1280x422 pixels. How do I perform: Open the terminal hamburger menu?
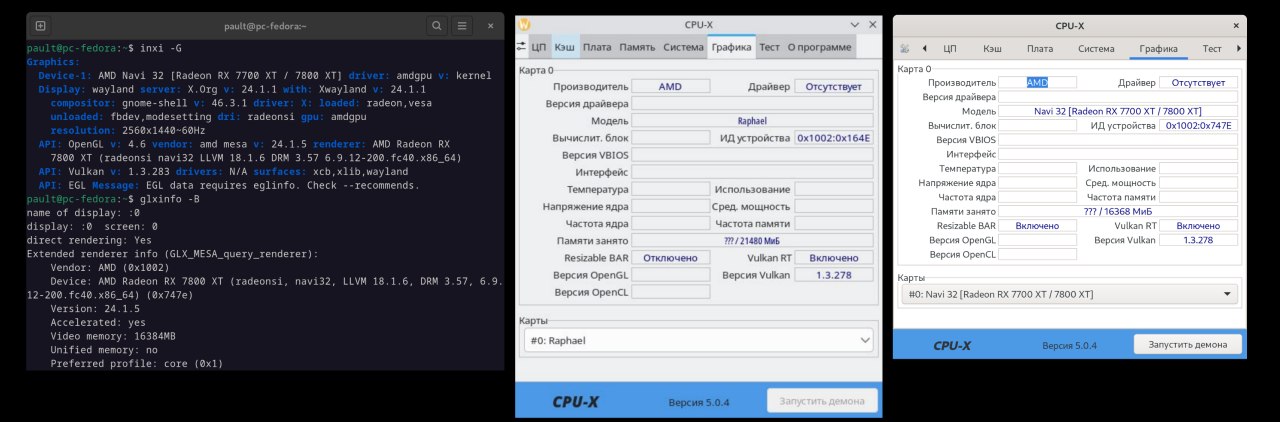coord(461,25)
